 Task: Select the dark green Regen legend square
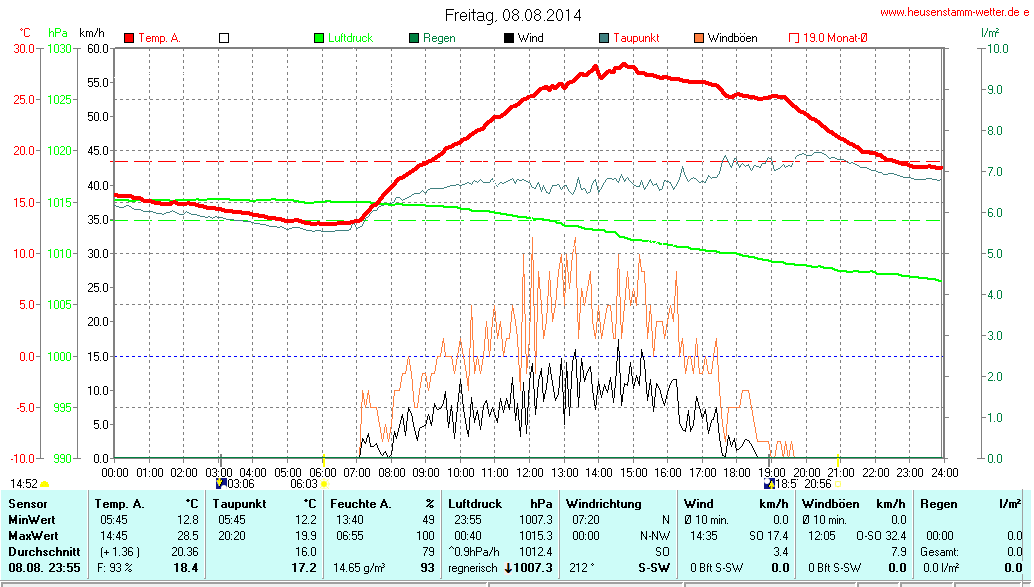(414, 38)
